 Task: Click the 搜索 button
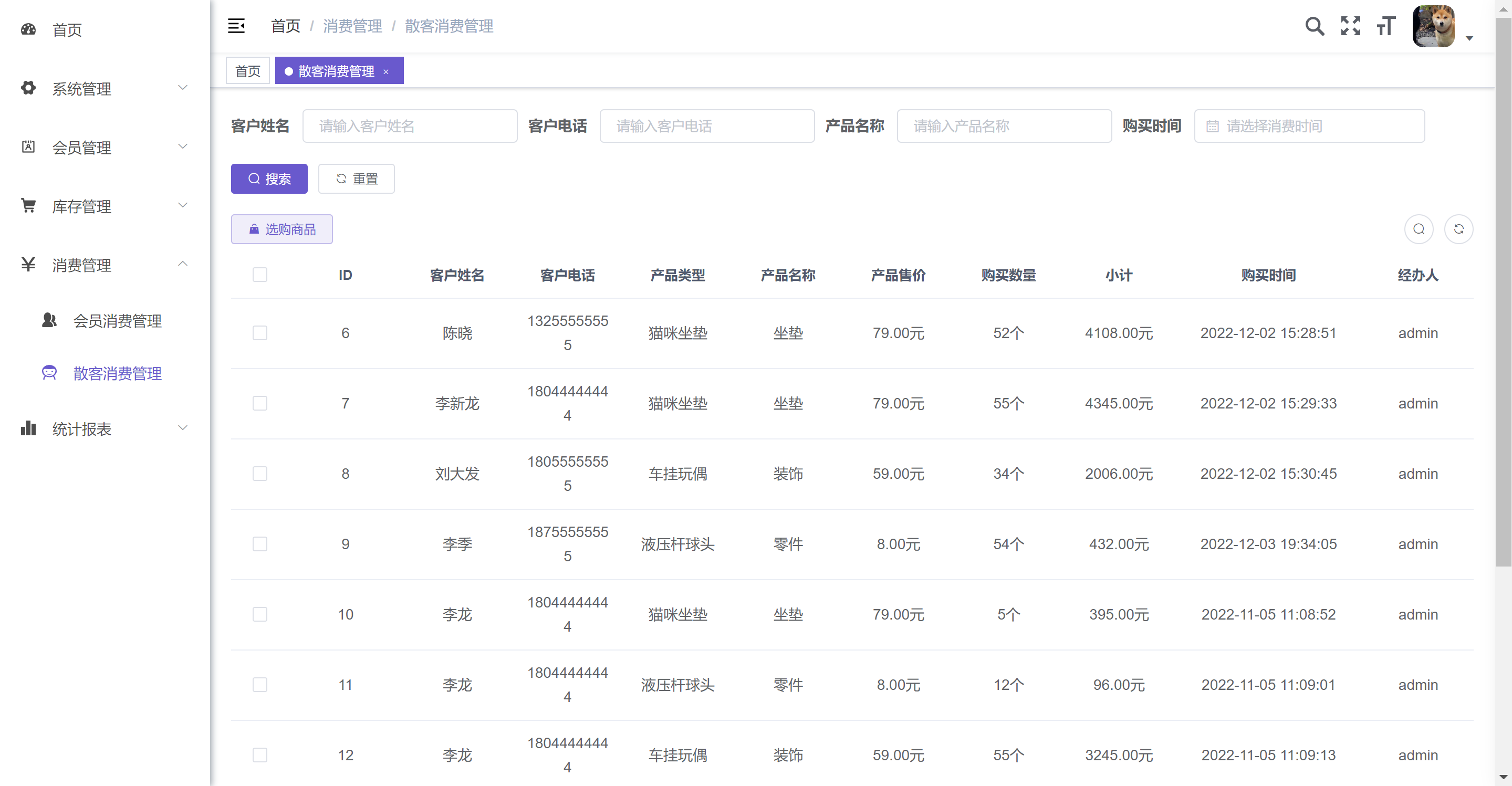tap(269, 179)
